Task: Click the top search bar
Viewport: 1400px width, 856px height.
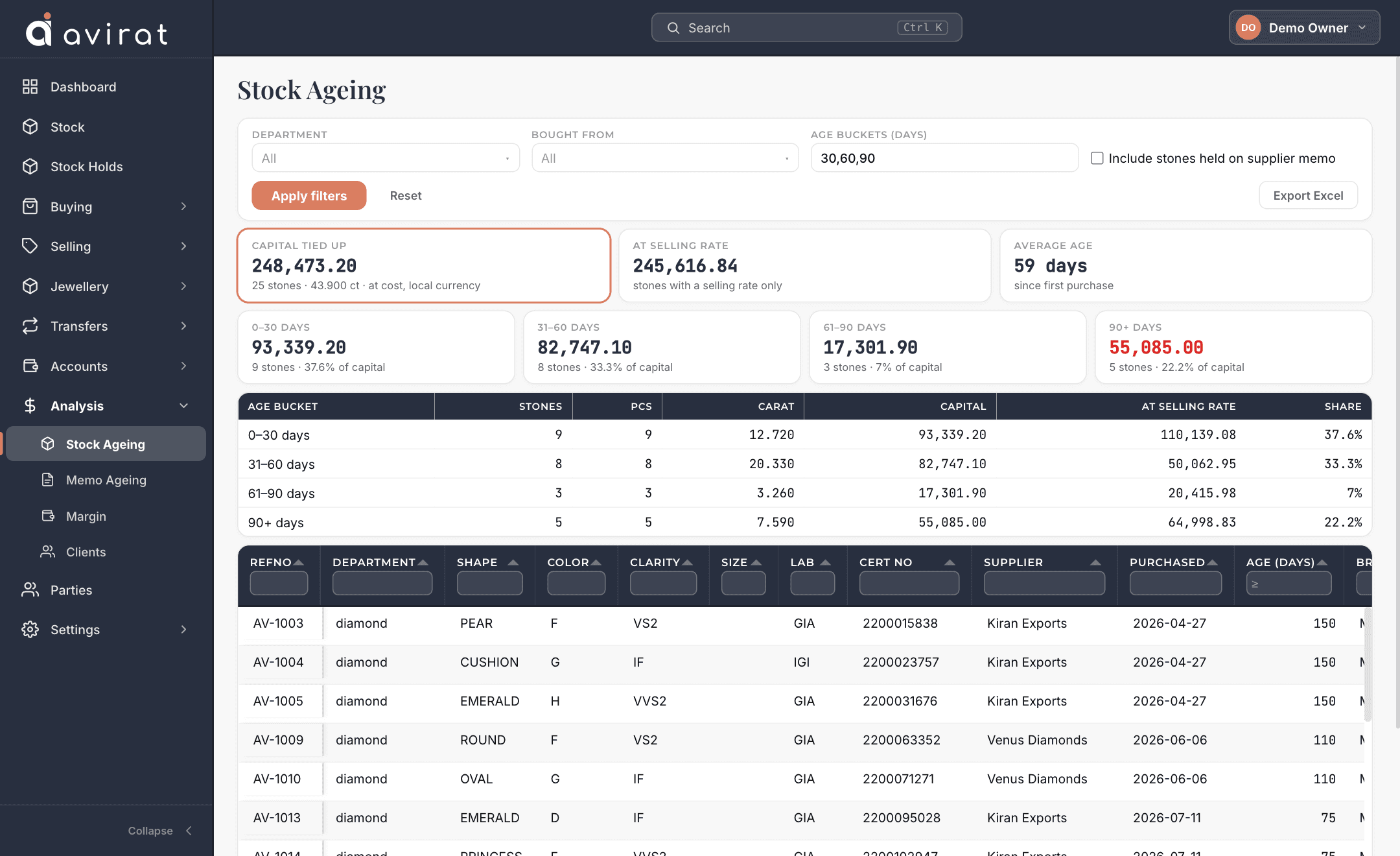Action: 806,28
